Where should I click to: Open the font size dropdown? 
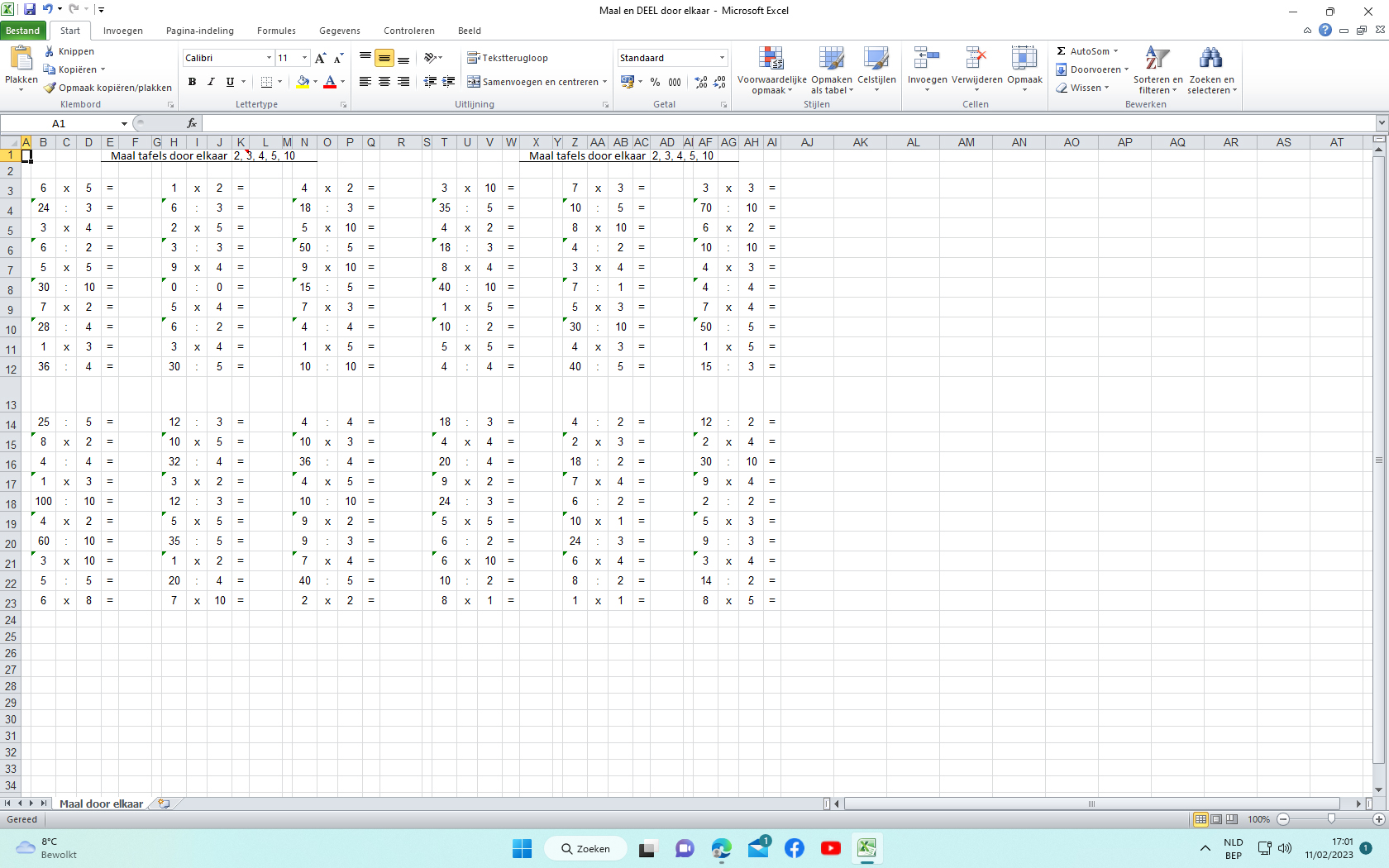coord(304,58)
